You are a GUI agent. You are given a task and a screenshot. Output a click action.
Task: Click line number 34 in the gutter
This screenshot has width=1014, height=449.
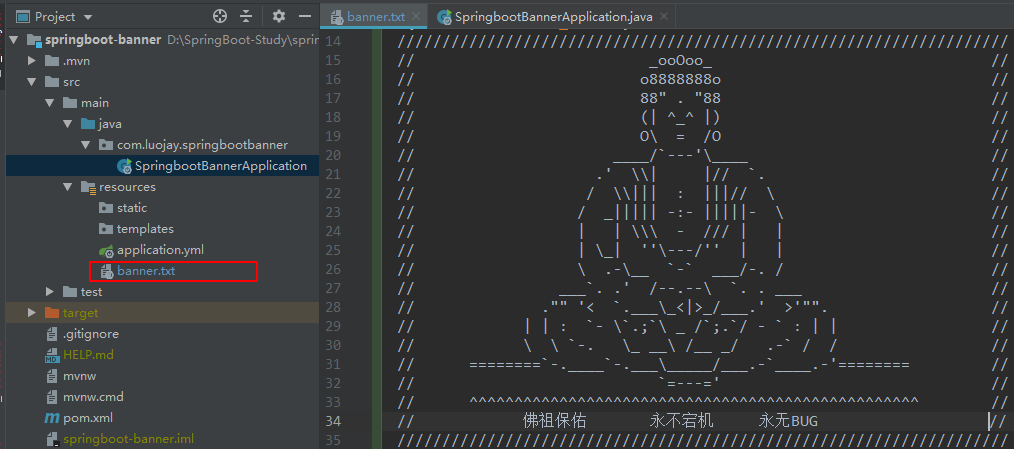tap(334, 421)
